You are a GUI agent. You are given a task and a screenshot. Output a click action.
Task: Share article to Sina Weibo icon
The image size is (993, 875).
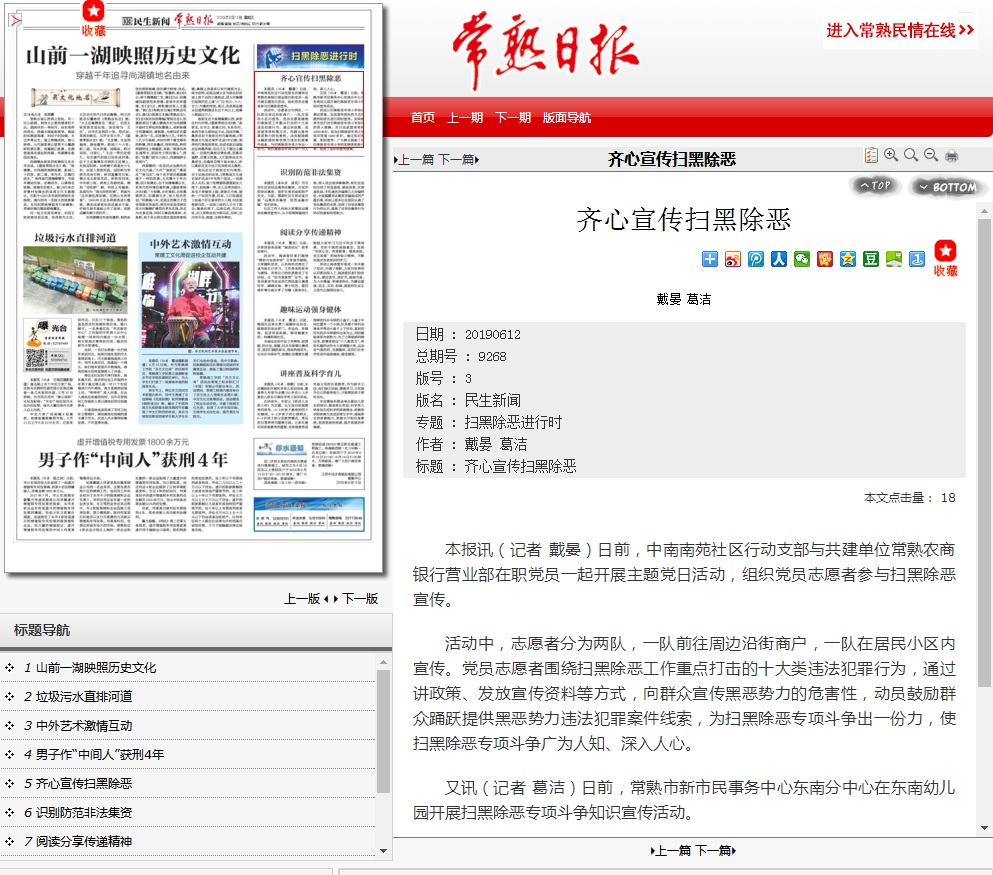[733, 259]
